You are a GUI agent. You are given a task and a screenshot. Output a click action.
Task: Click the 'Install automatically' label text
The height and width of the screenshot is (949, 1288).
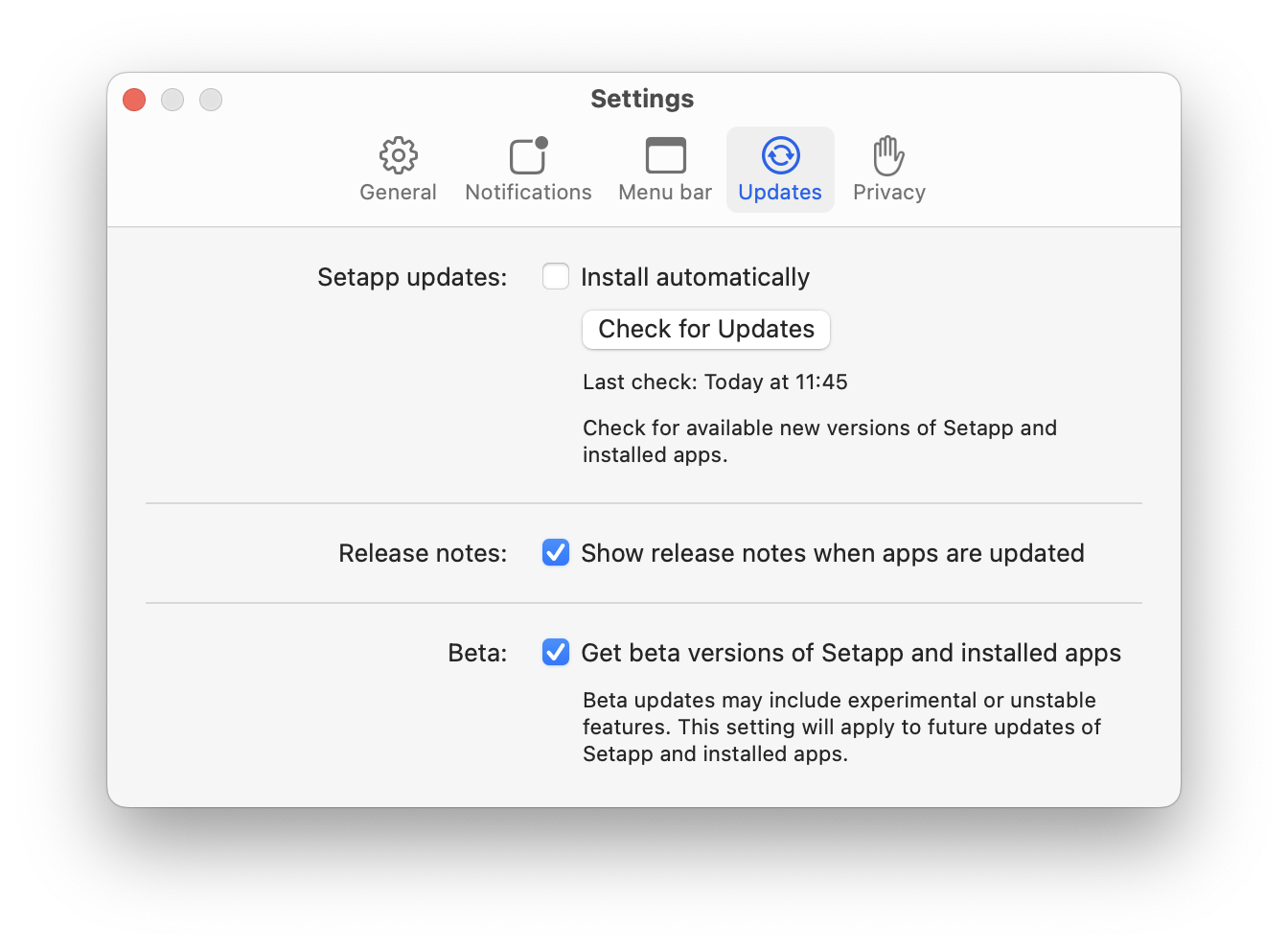695,278
